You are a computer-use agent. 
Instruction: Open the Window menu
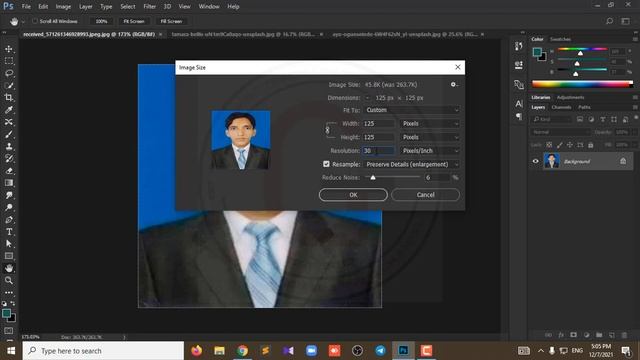[x=209, y=7]
